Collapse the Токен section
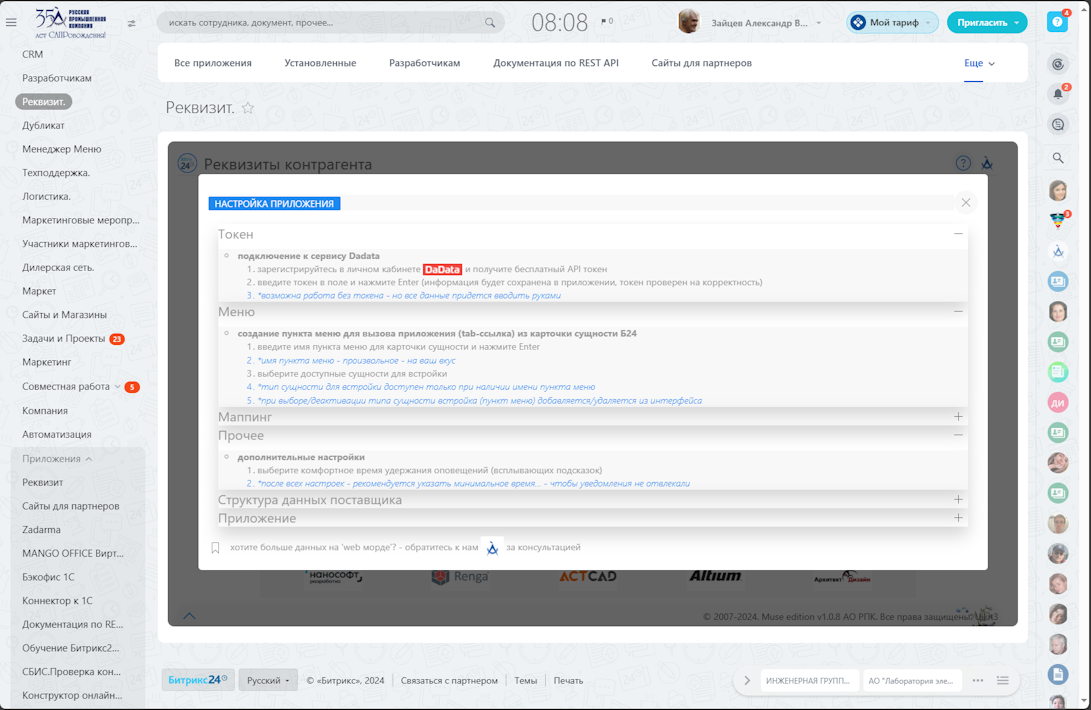Screen dimensions: 1091x710 click(957, 234)
